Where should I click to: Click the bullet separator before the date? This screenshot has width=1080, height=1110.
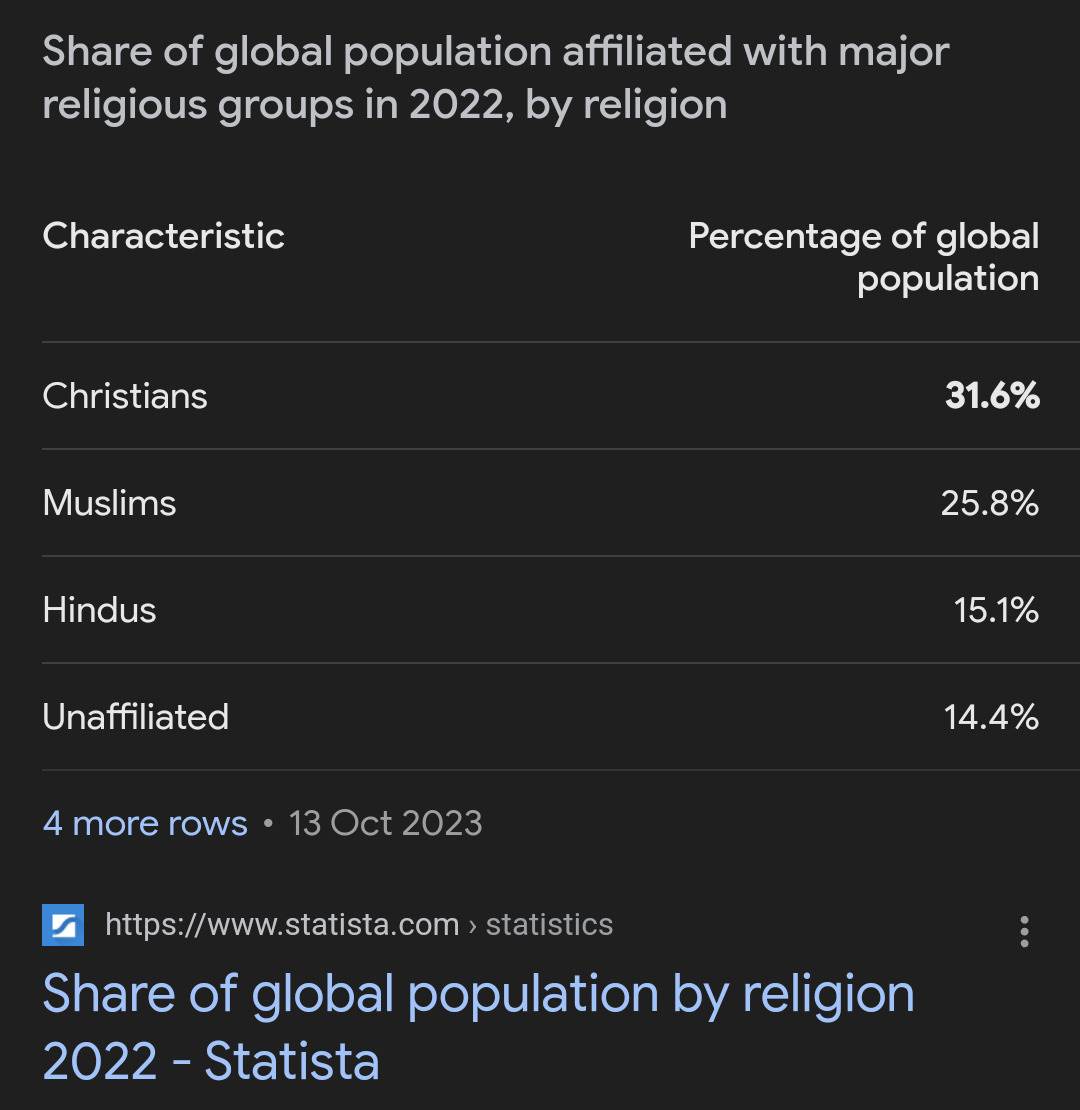(x=268, y=824)
